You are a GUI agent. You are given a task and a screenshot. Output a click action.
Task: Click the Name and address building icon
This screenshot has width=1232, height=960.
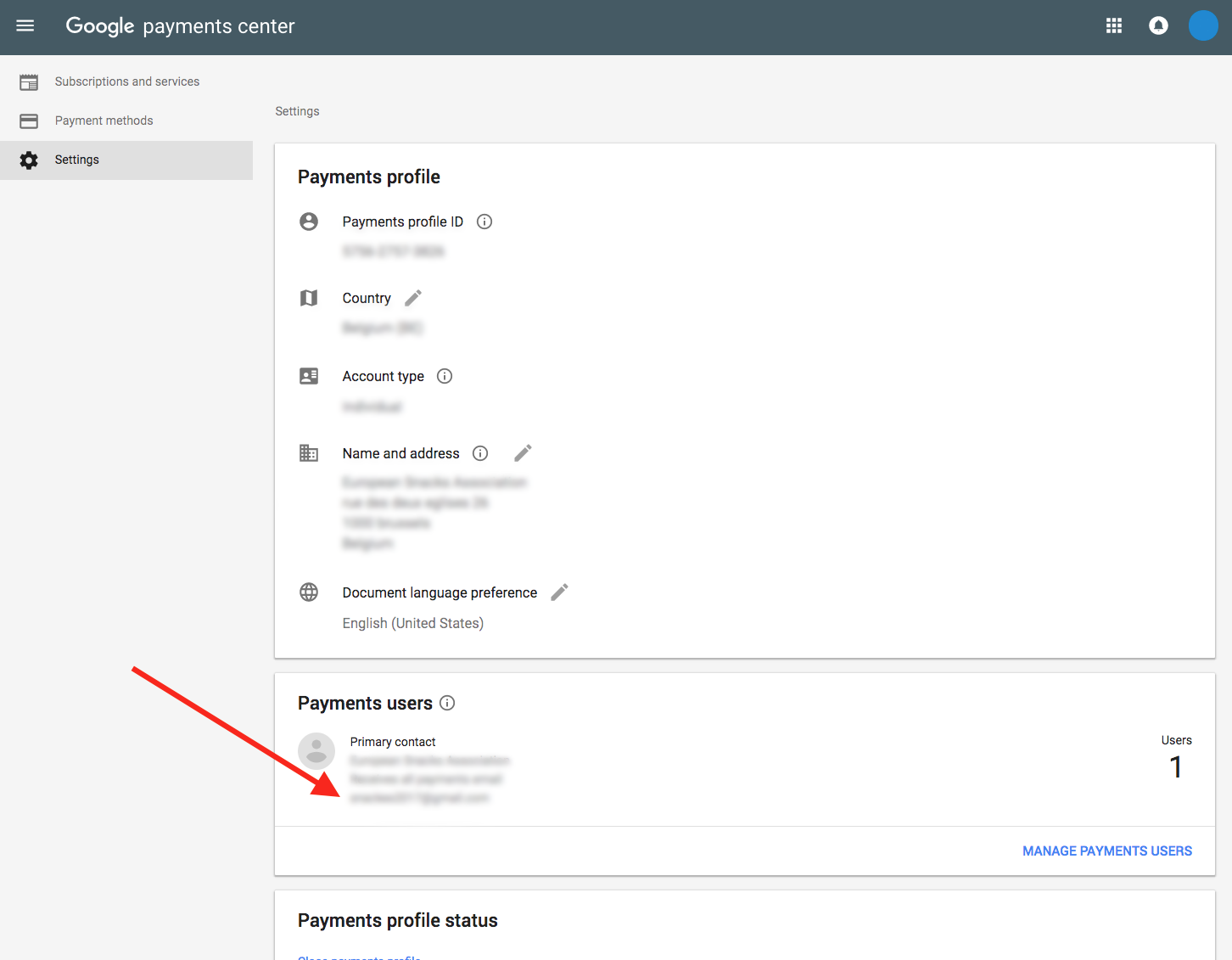coord(309,453)
